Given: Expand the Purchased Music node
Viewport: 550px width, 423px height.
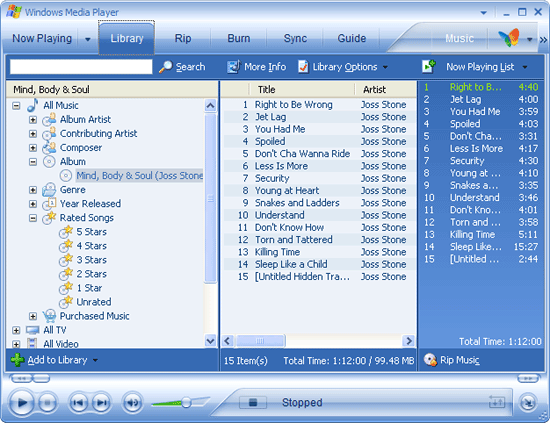Looking at the screenshot, I should pos(33,316).
